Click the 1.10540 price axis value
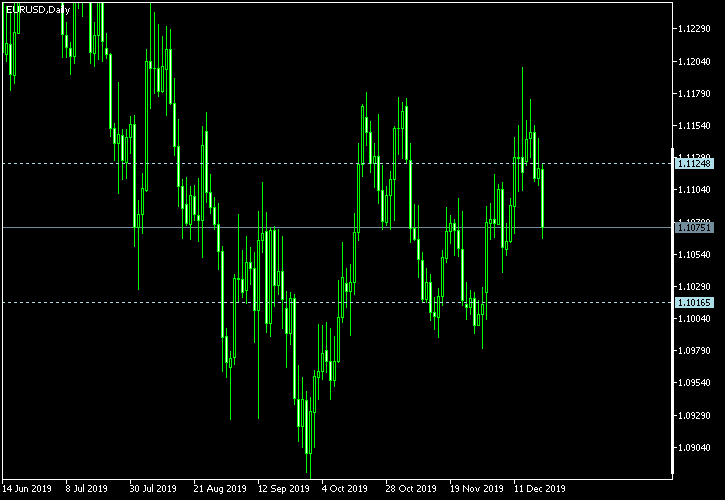Image resolution: width=725 pixels, height=500 pixels. point(694,255)
